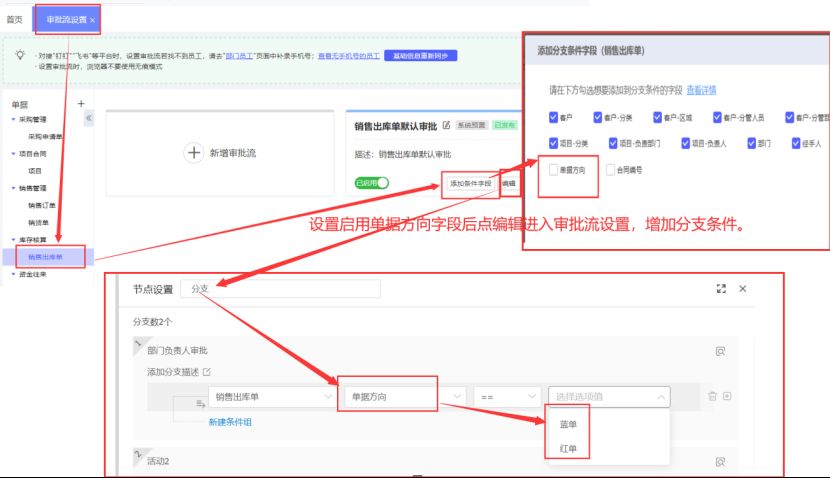830x478 pixels.
Task: Click the 添加条件字段 button
Action: click(x=469, y=184)
